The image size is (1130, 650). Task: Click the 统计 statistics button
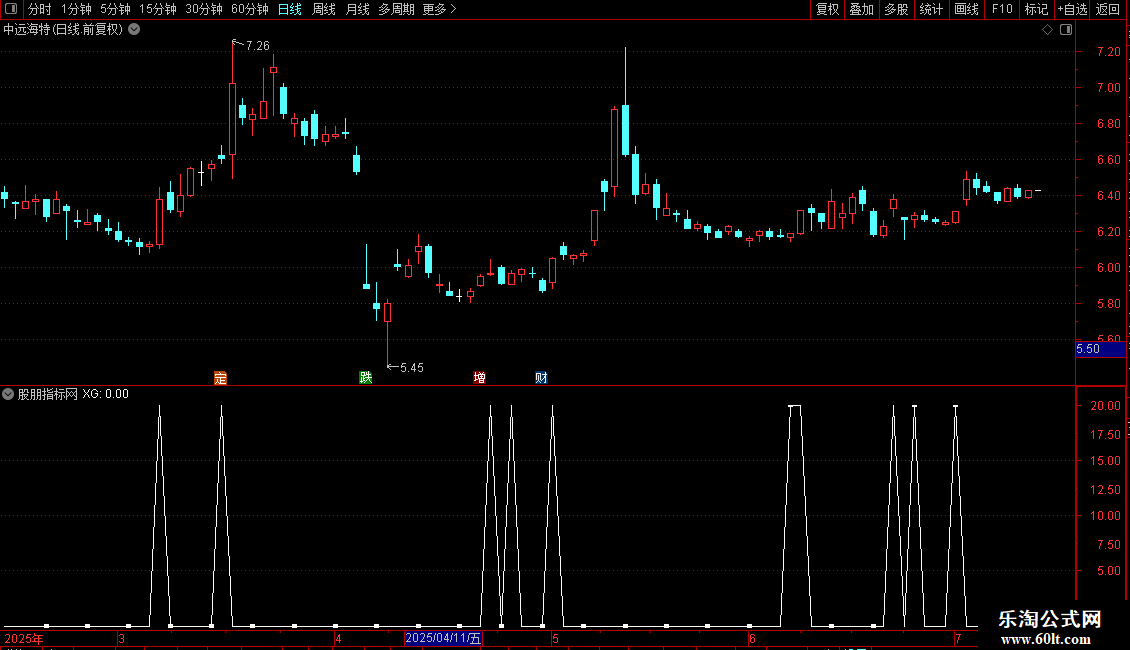pos(931,9)
